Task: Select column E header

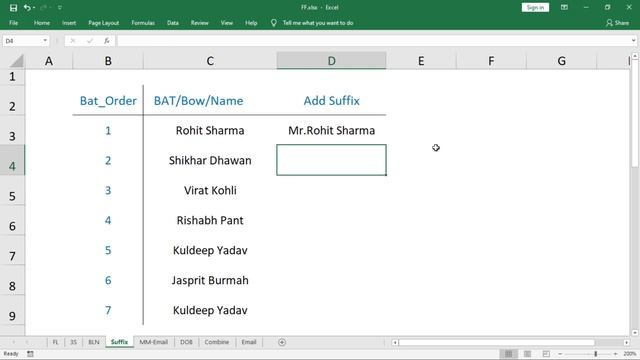Action: (421, 61)
